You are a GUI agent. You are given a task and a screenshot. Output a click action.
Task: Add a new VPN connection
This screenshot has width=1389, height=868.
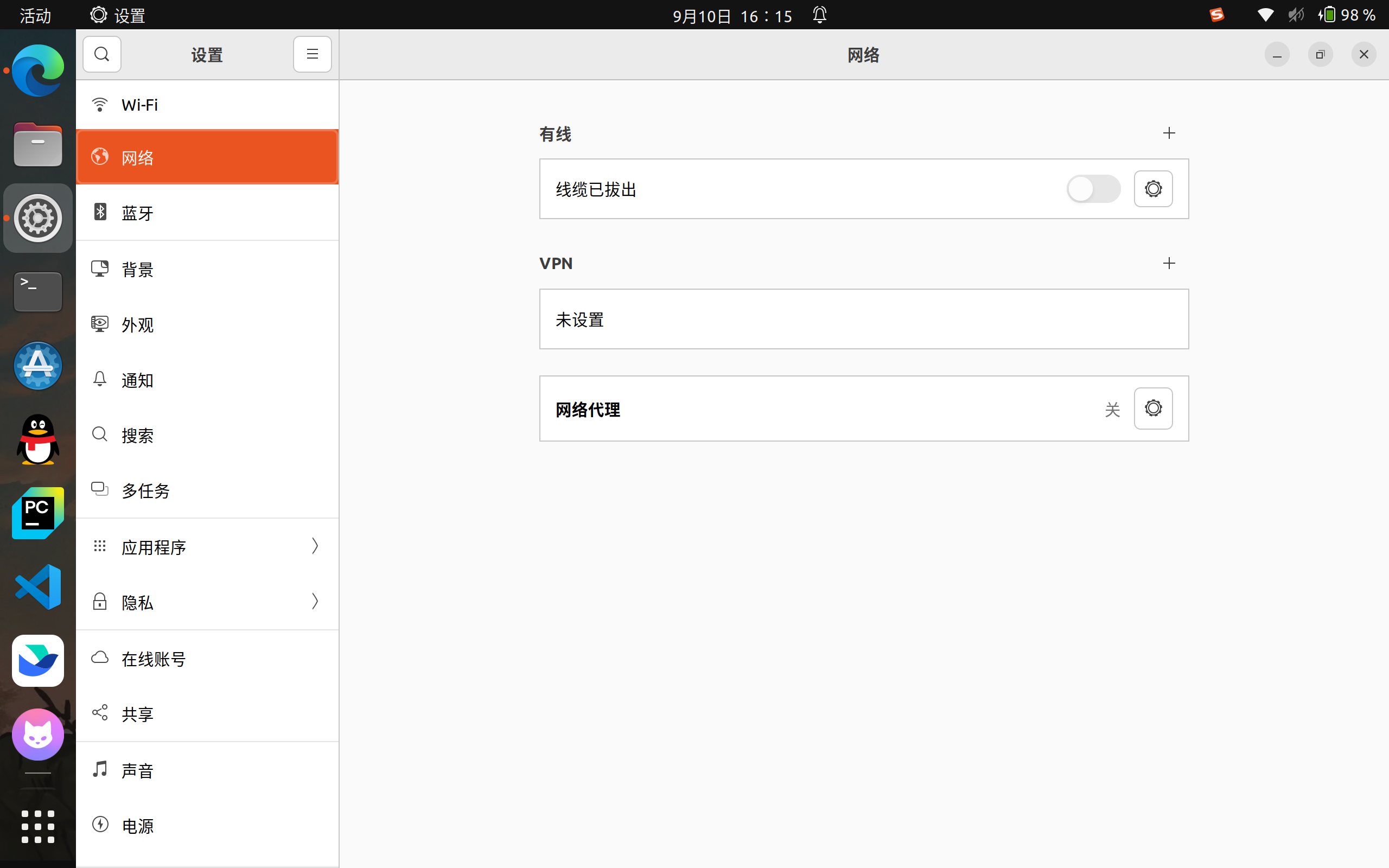(1169, 264)
